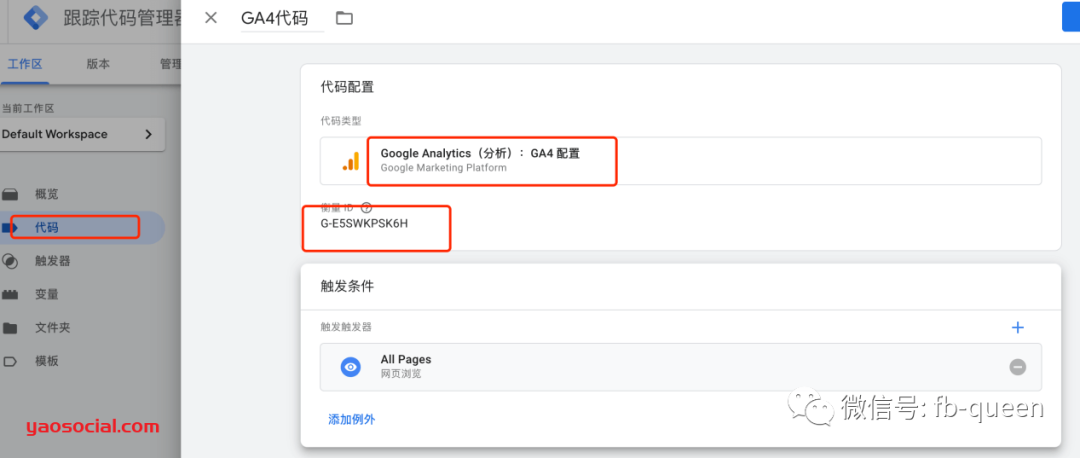Click the All Pages eye icon
This screenshot has height=458, width=1080.
pos(351,367)
